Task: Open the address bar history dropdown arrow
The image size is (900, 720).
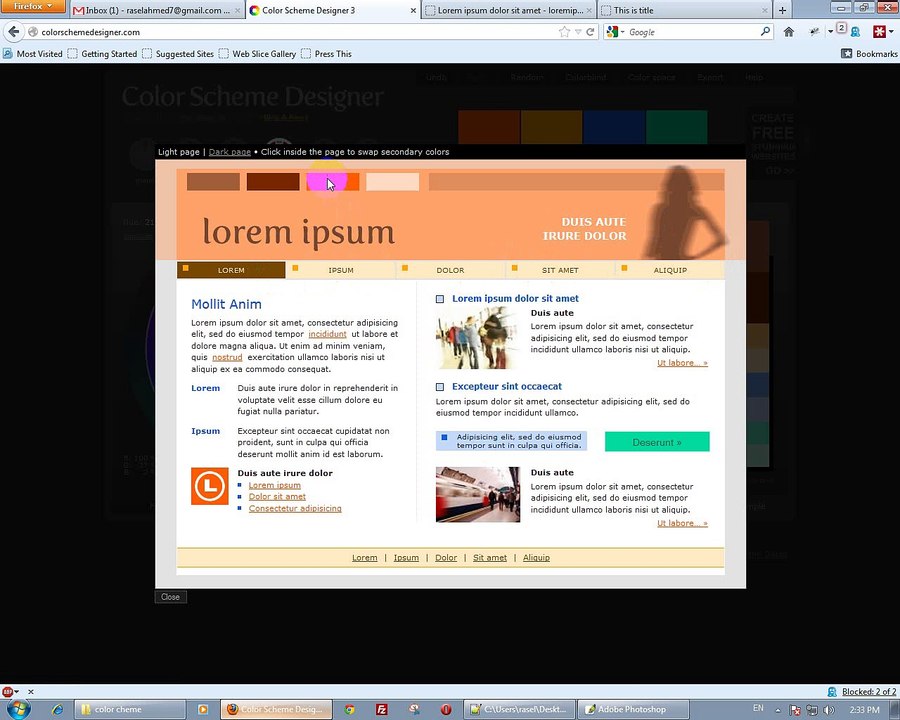Action: 578,32
